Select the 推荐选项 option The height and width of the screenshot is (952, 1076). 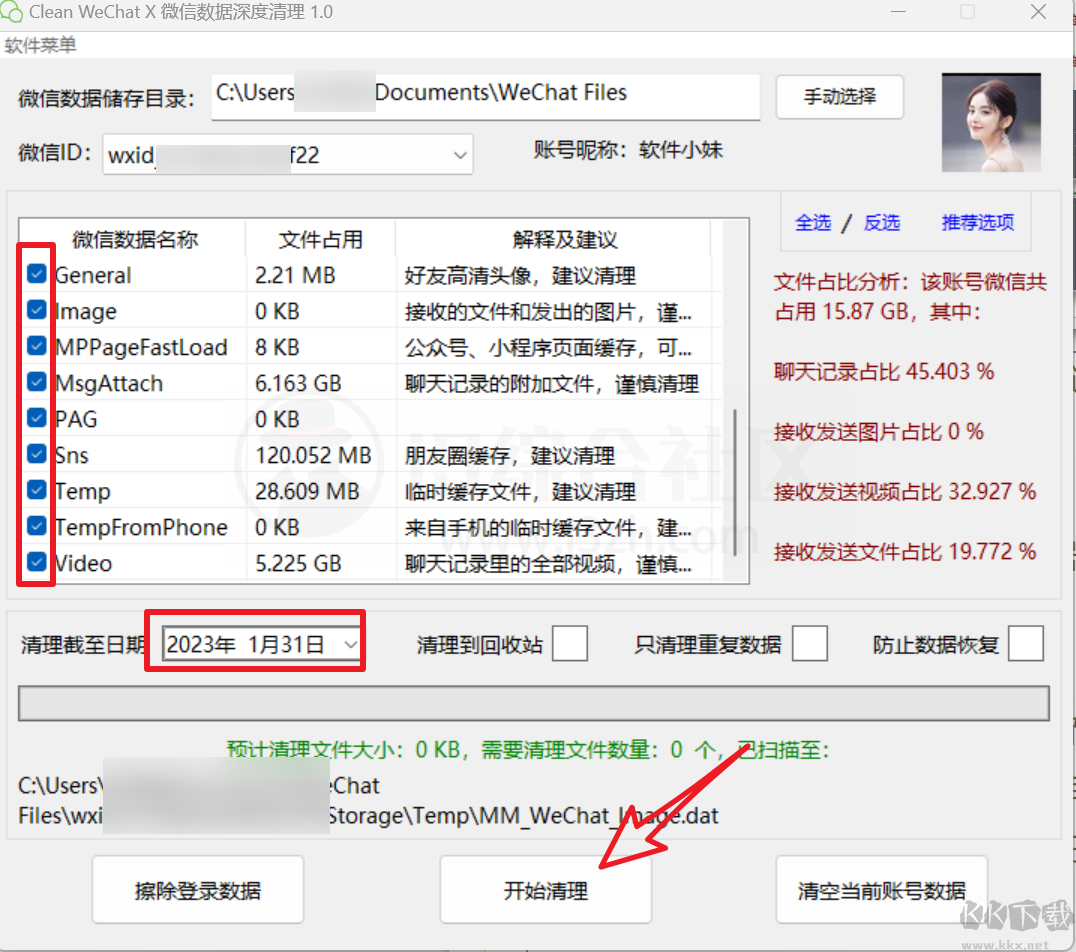tap(977, 223)
